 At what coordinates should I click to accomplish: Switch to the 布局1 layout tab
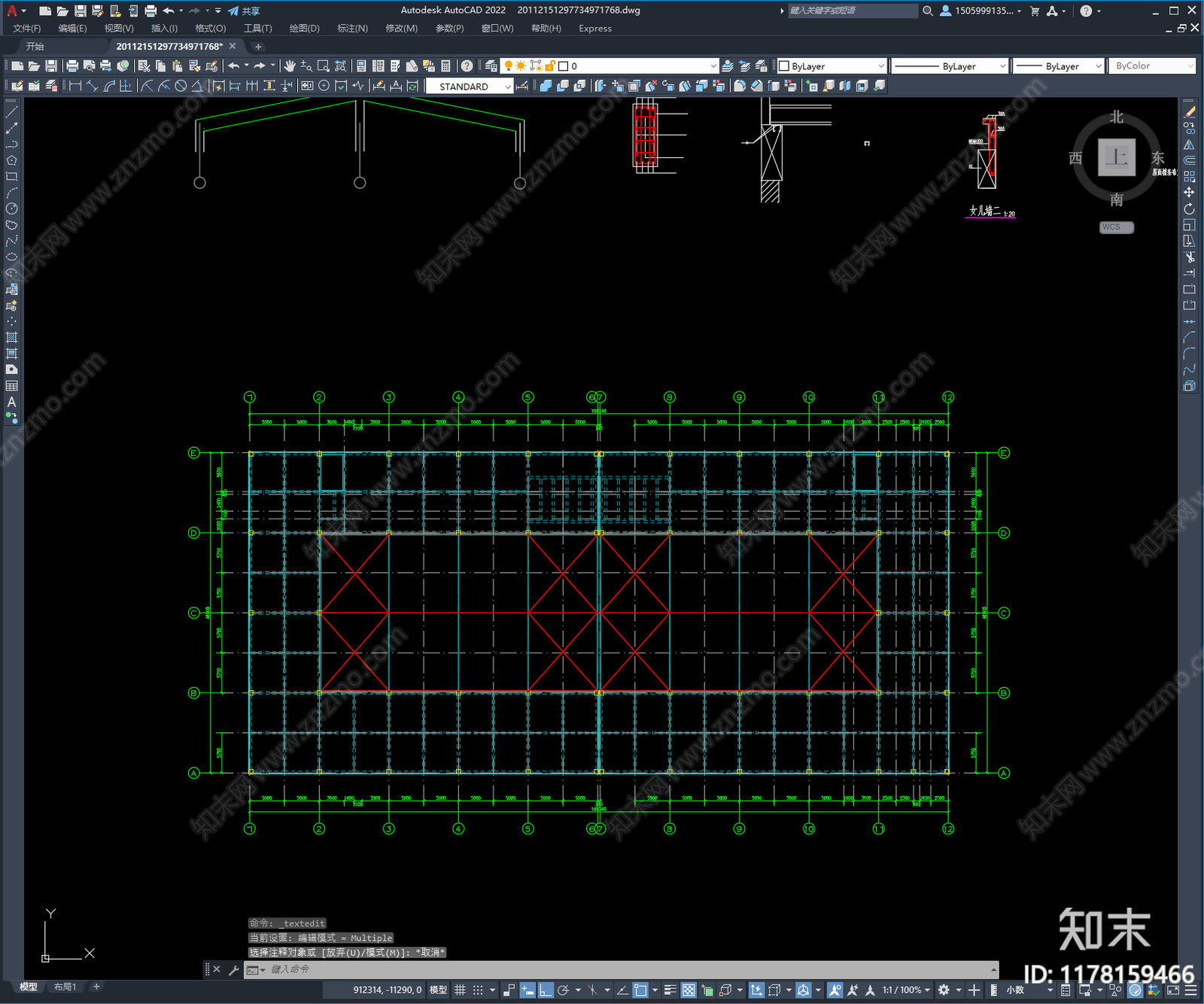coord(65,987)
